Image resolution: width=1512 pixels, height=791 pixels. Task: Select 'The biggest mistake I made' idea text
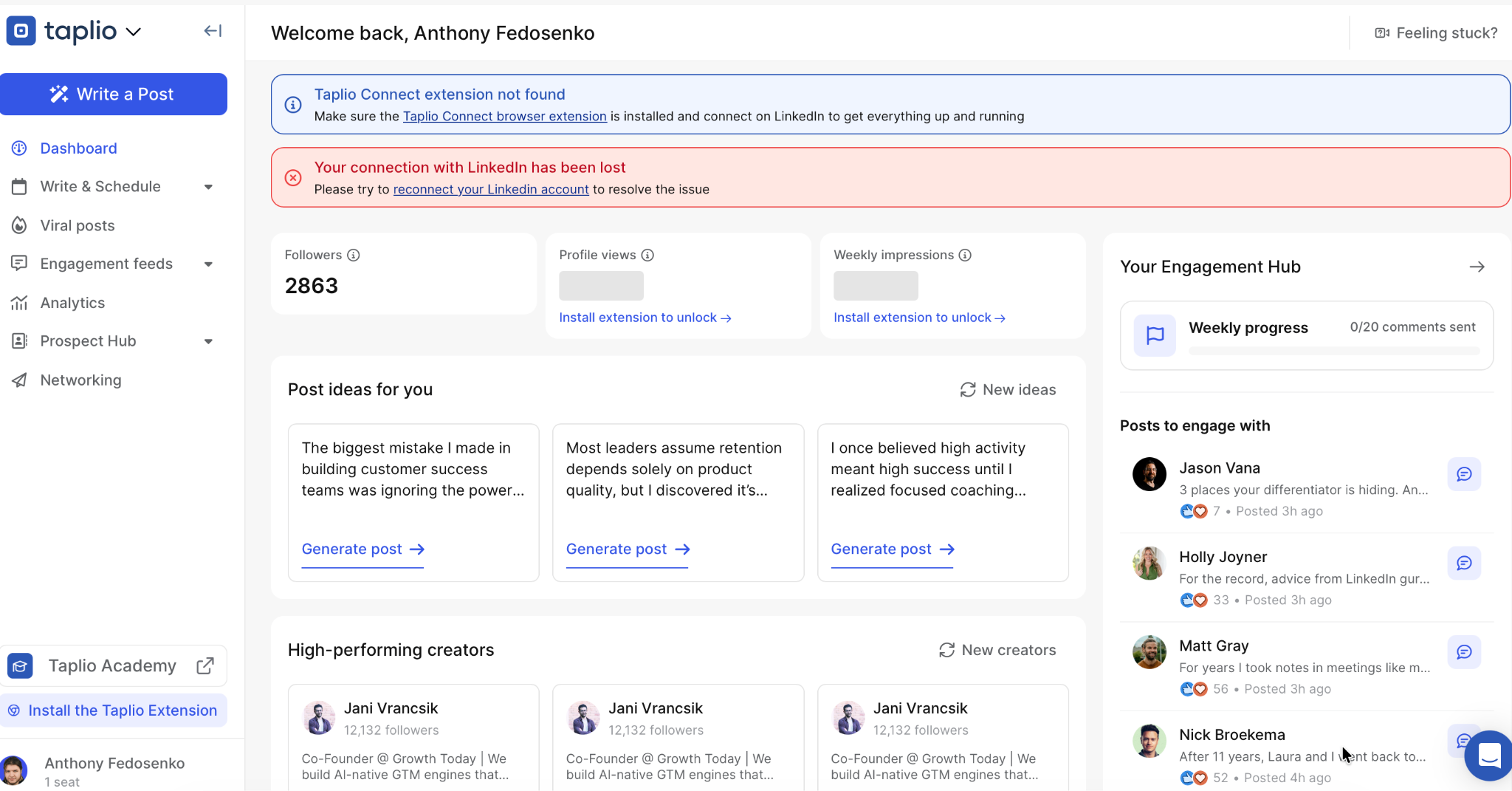click(x=413, y=469)
